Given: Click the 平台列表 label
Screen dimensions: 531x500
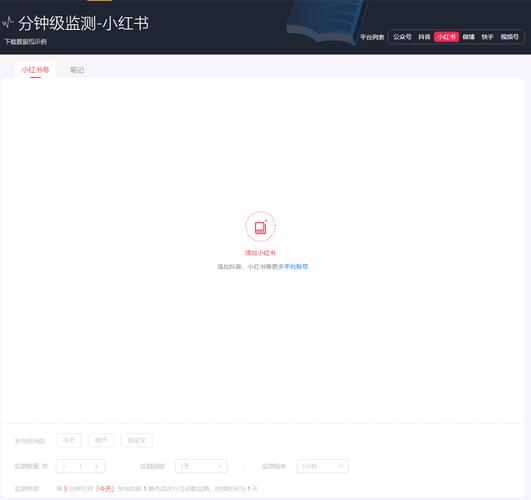Looking at the screenshot, I should (x=372, y=37).
